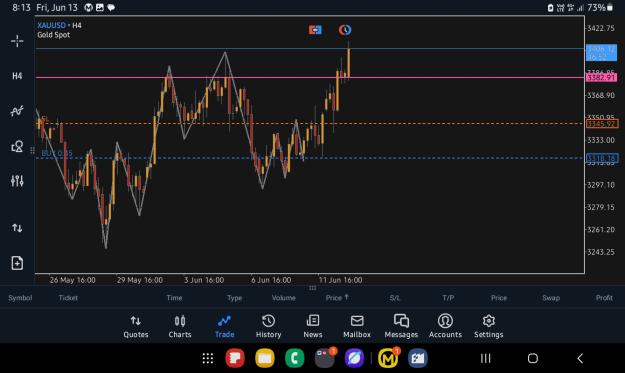Click the T/P column header

[x=448, y=298]
